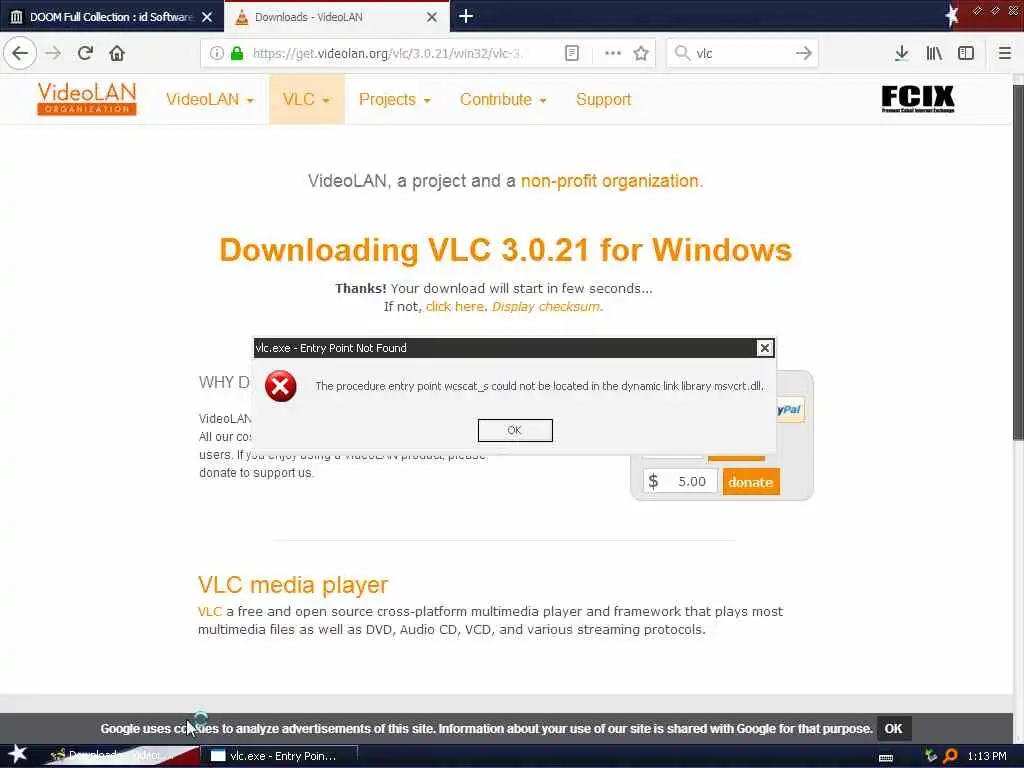The width and height of the screenshot is (1024, 768).
Task: Click the browser Forward arrow button
Action: (x=53, y=53)
